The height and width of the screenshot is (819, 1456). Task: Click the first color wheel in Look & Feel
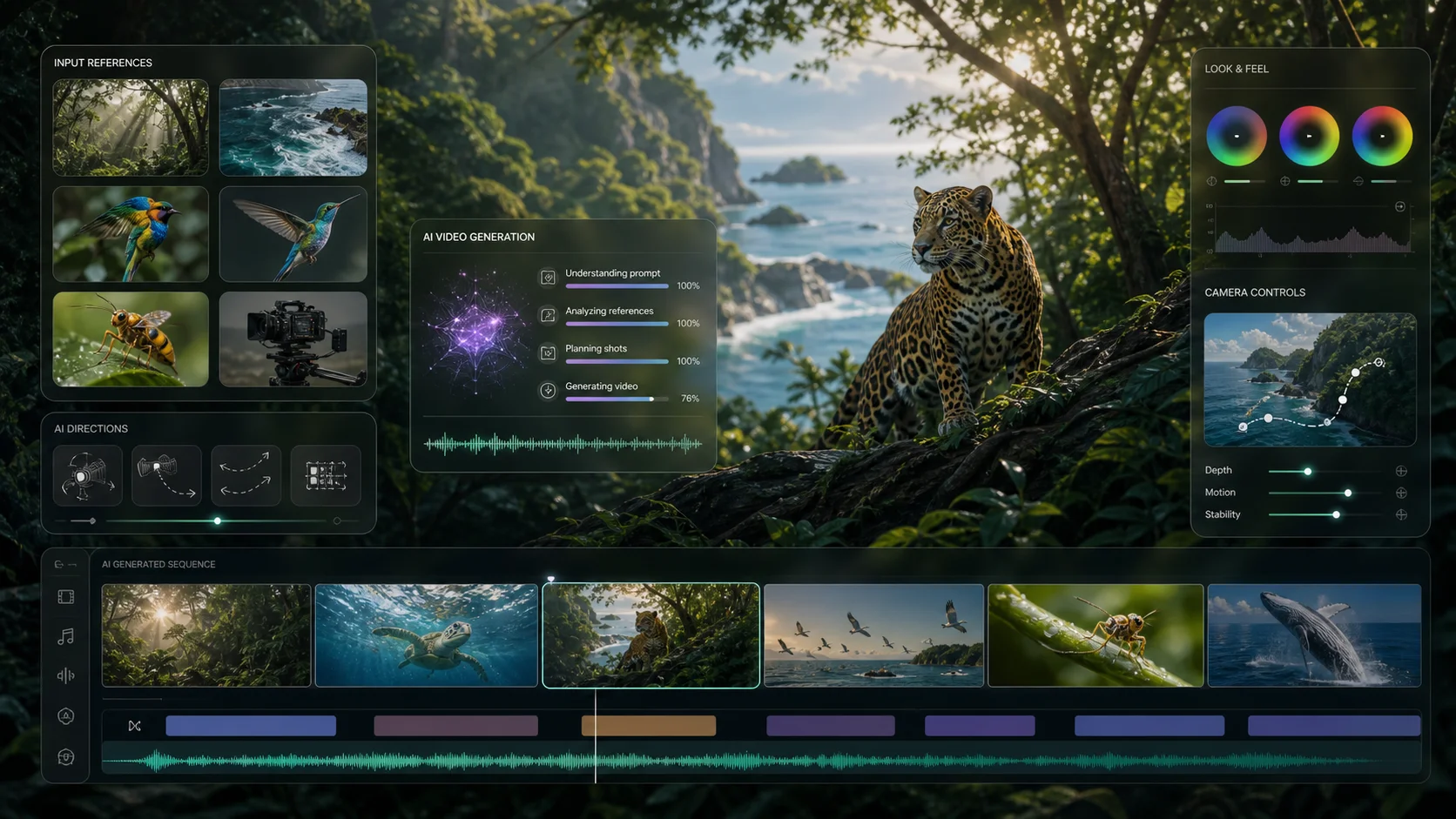tap(1236, 137)
